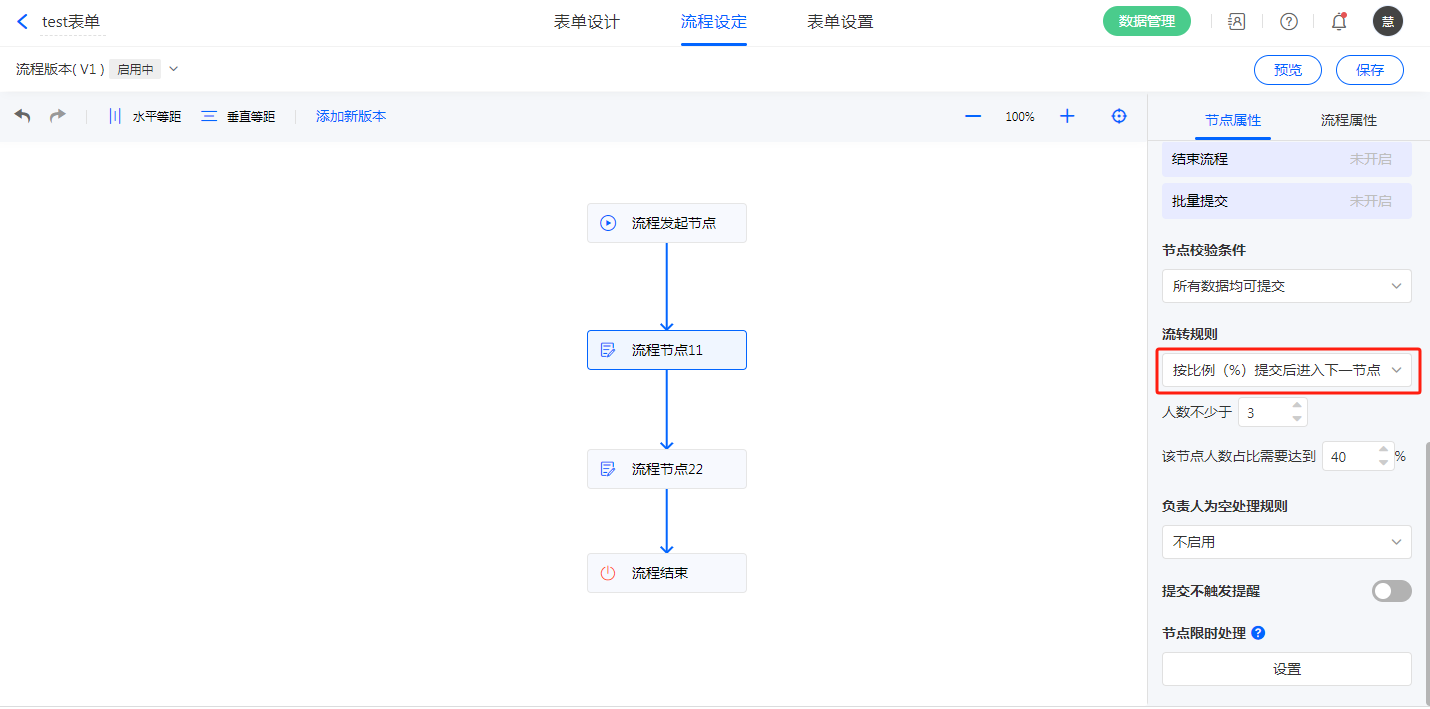Switch to the 流程属性 tab

1348,120
